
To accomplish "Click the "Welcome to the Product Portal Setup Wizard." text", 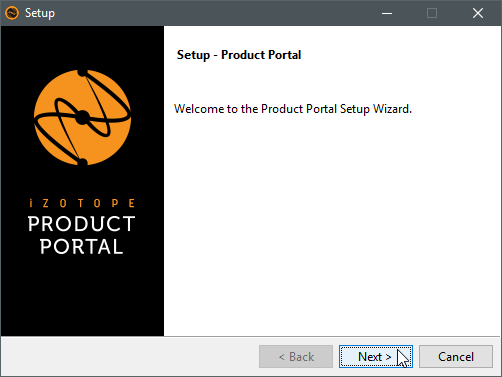I will [293, 109].
